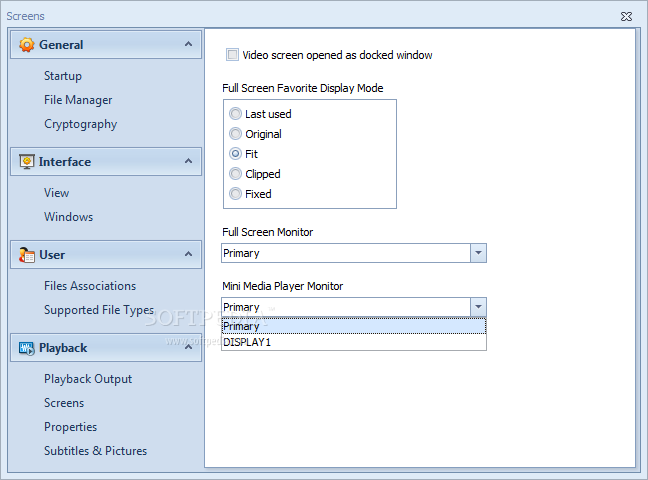Open the Full Screen Monitor dropdown arrow
The height and width of the screenshot is (480, 648).
point(478,253)
